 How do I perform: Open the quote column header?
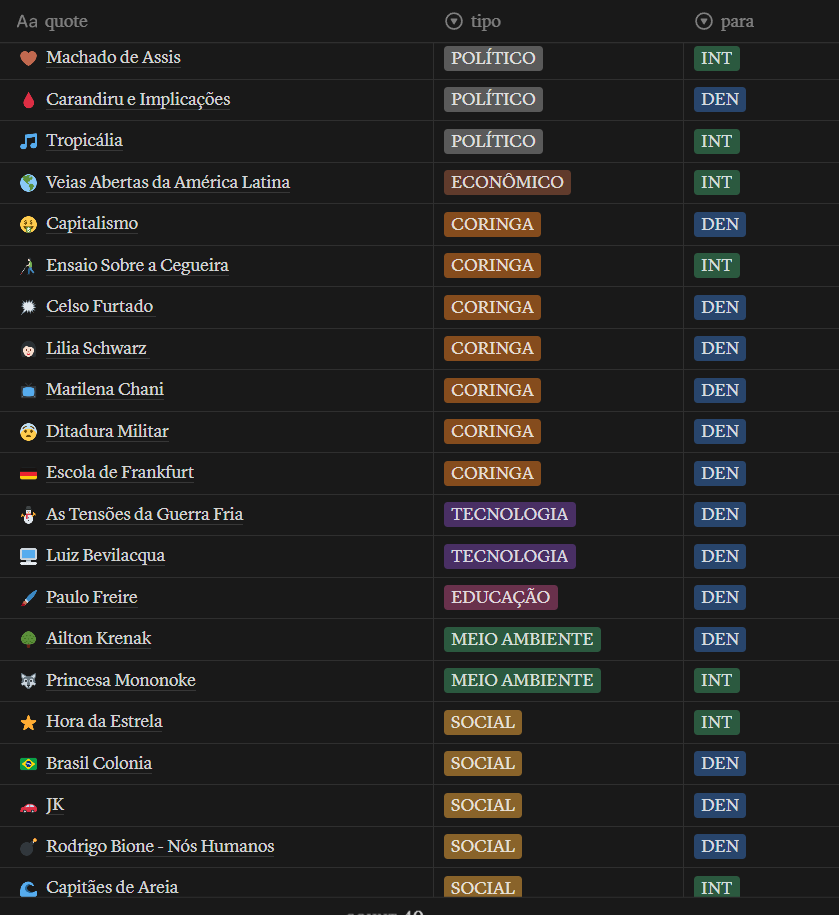(x=53, y=22)
